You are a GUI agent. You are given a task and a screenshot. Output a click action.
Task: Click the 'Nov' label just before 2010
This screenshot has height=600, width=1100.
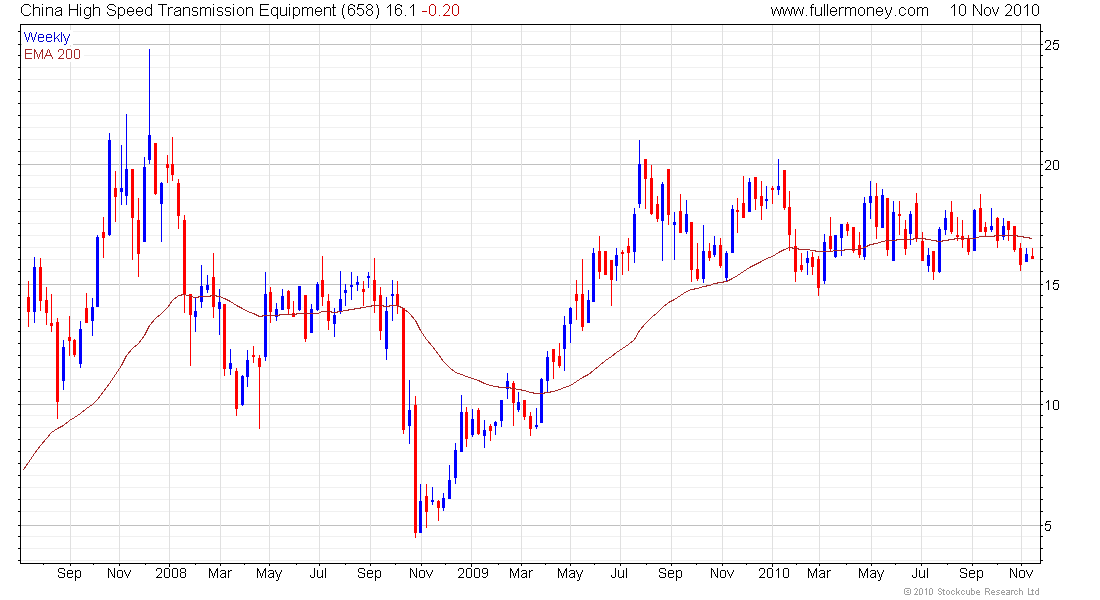tap(722, 573)
